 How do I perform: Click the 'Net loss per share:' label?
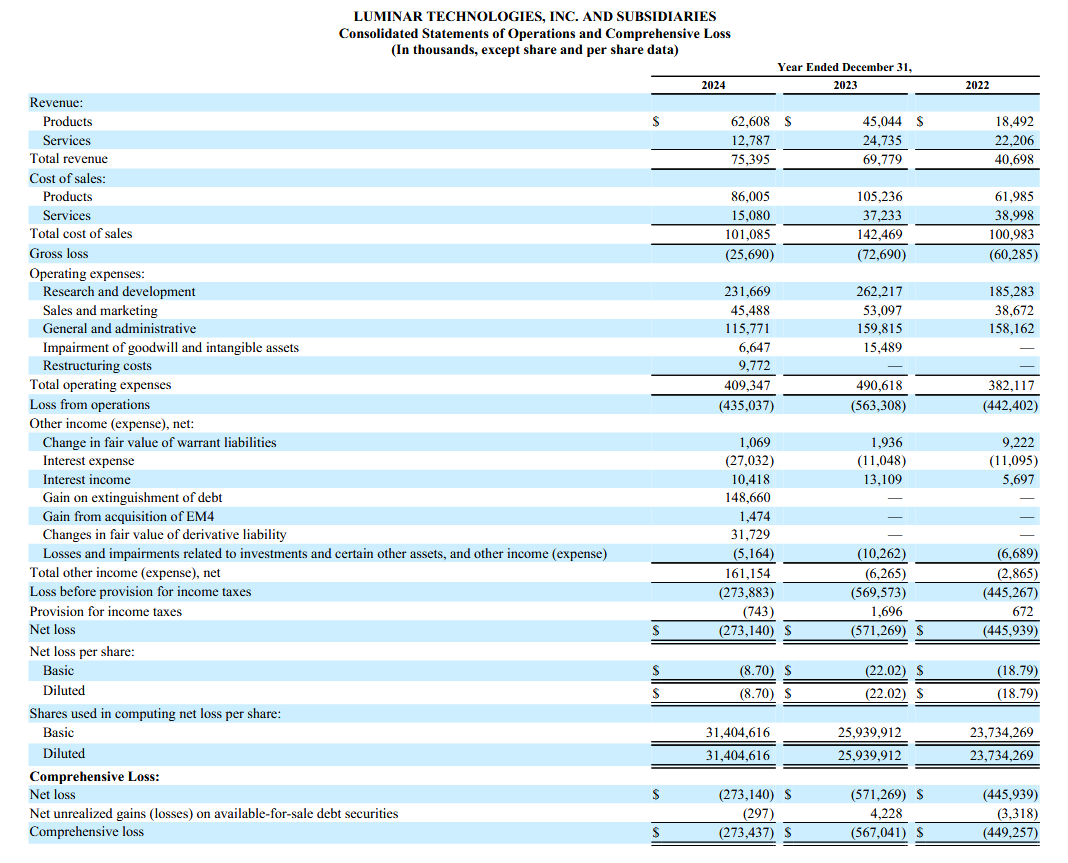82,652
